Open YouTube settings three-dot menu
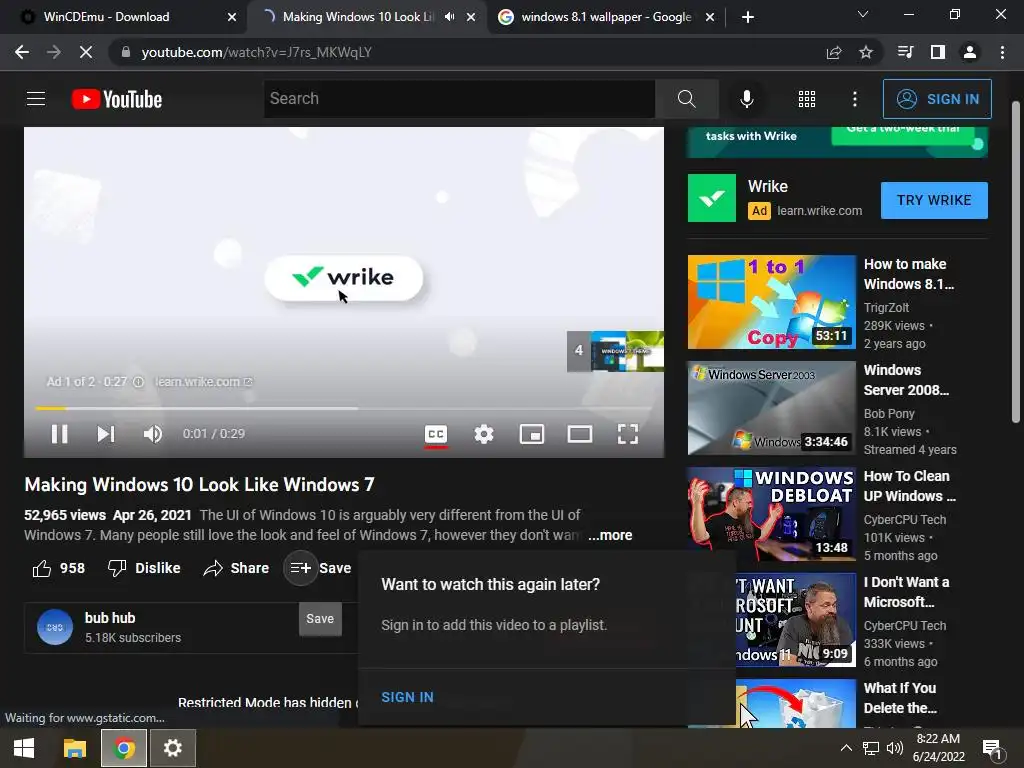 [x=854, y=99]
